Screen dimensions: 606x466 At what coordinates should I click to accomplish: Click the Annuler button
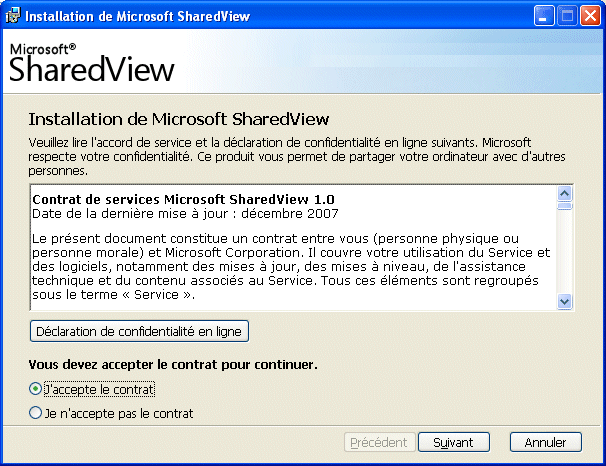tap(546, 442)
